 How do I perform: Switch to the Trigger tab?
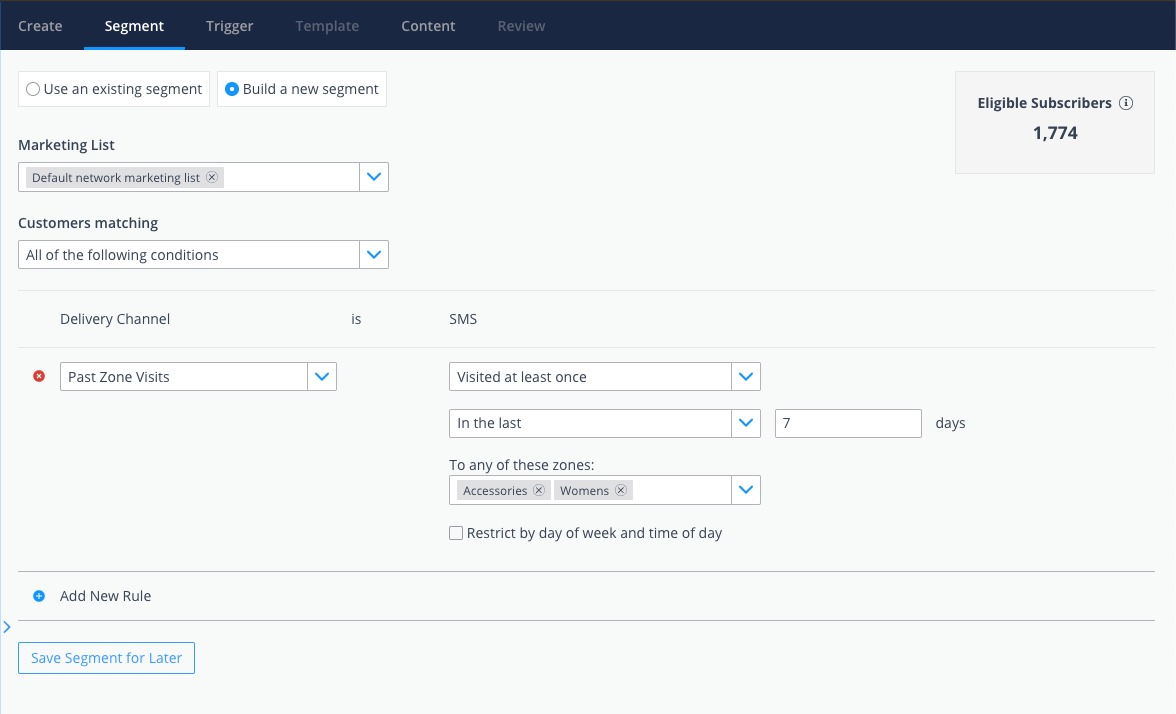tap(229, 26)
